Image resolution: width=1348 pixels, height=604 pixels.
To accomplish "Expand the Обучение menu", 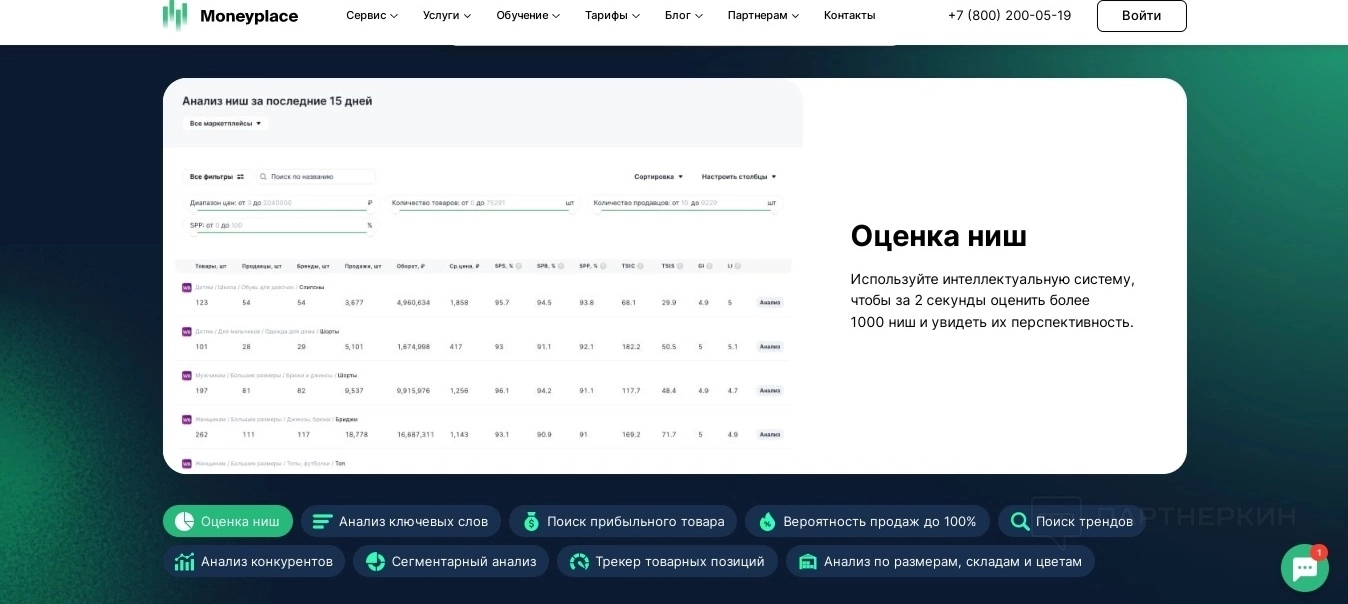I will 528,15.
